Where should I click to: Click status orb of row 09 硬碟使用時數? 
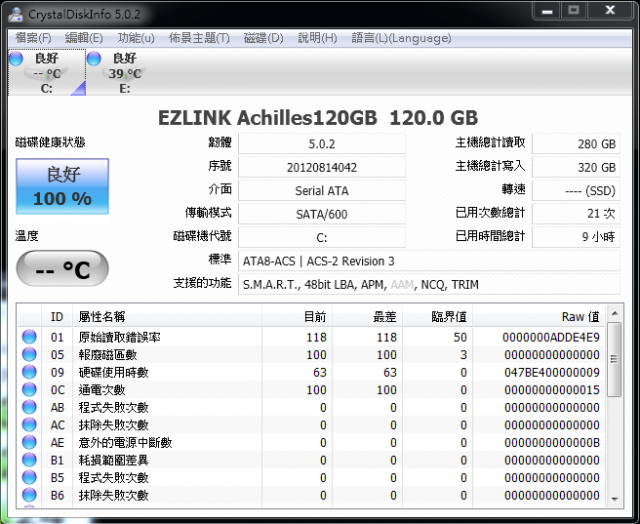coord(29,372)
